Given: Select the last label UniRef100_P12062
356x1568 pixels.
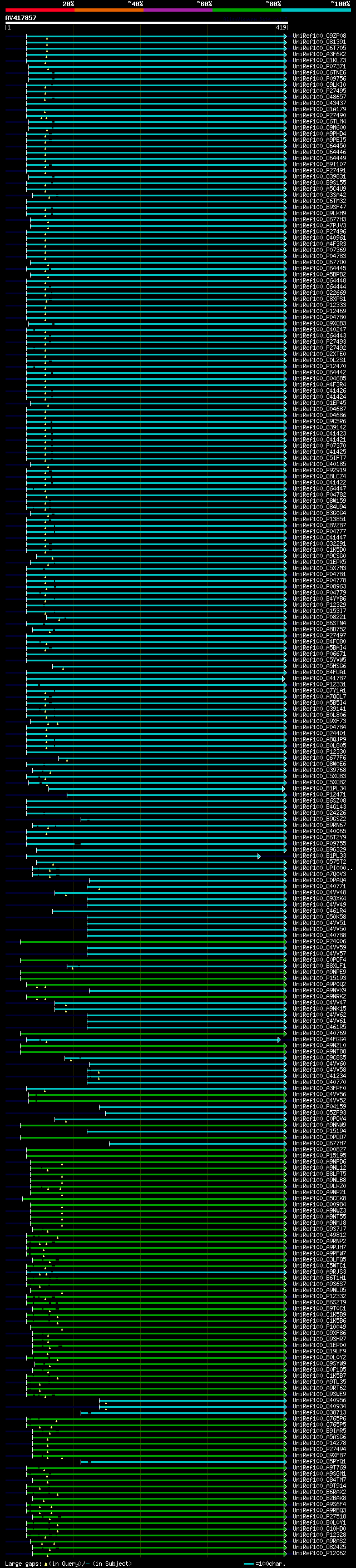Looking at the screenshot, I should click(x=319, y=1553).
